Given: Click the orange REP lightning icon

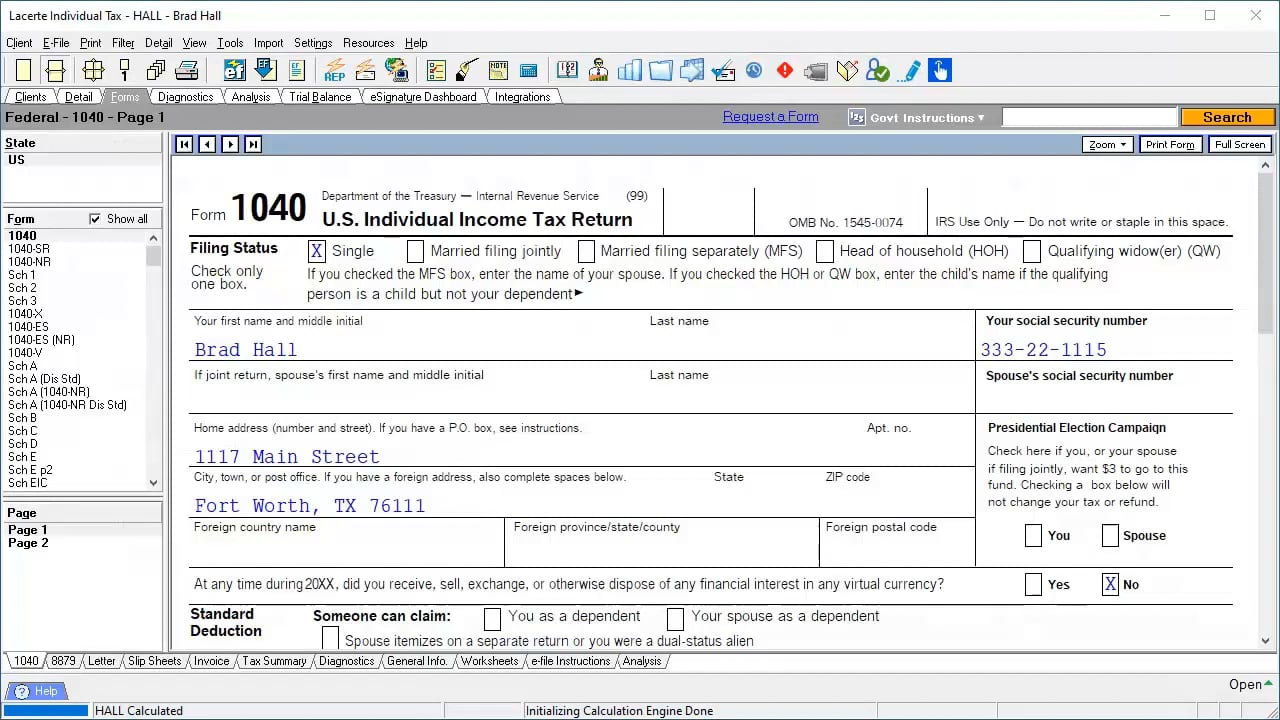Looking at the screenshot, I should 335,70.
